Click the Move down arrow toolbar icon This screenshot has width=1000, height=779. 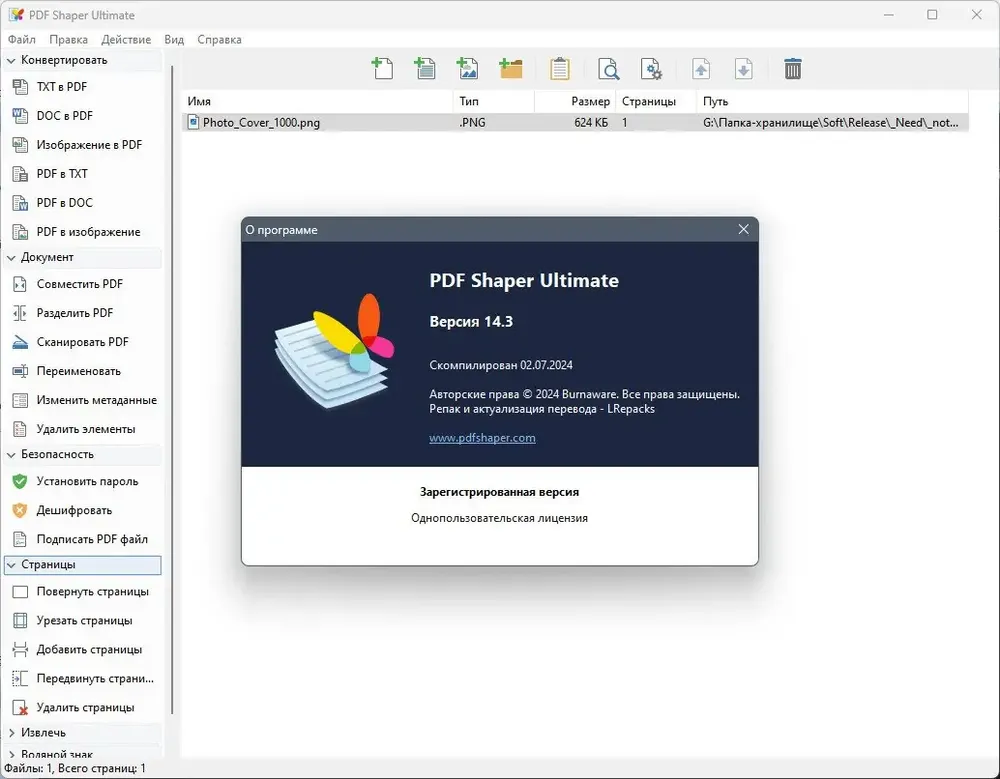[x=744, y=68]
